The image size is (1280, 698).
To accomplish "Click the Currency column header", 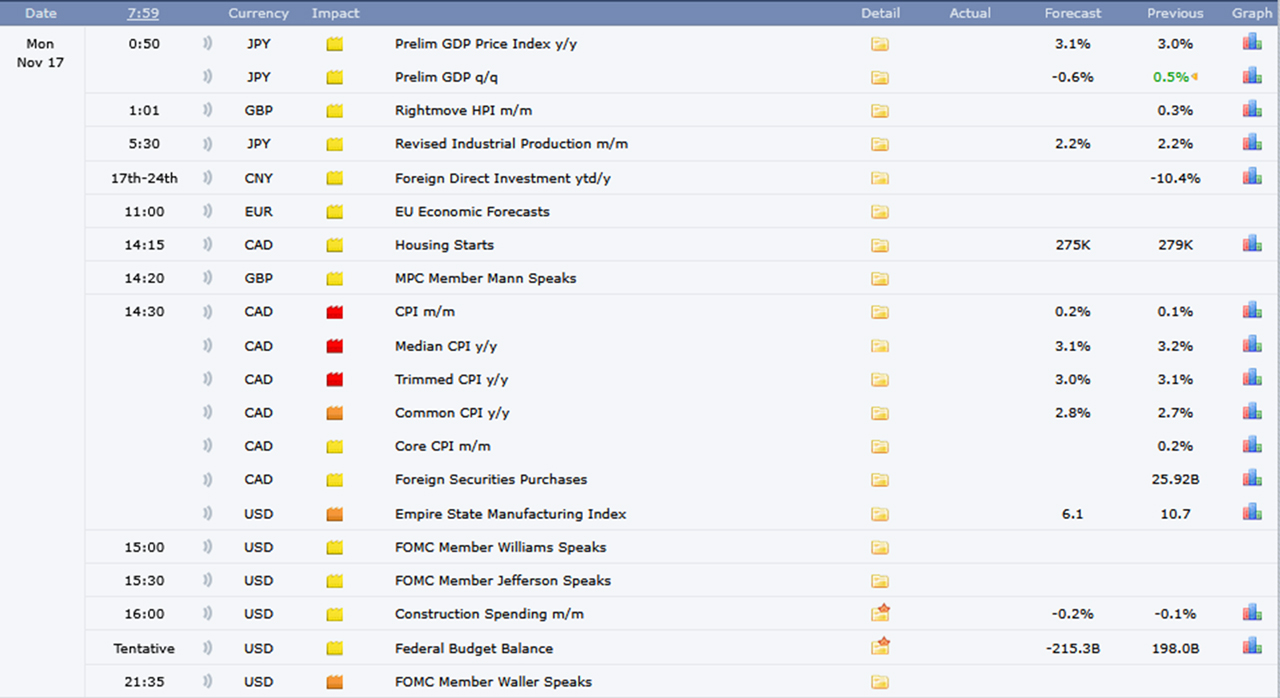I will pos(258,13).
